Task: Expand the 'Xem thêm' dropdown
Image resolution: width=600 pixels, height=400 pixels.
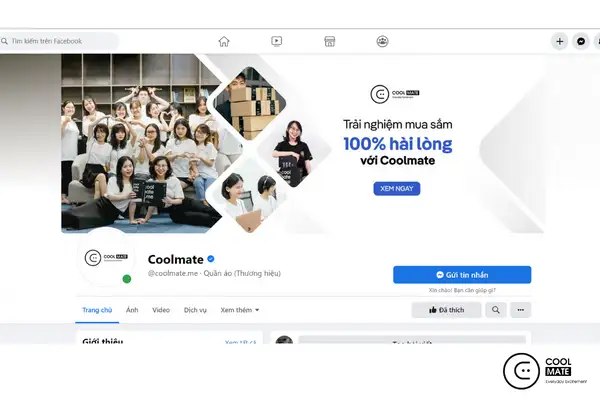Action: click(240, 310)
